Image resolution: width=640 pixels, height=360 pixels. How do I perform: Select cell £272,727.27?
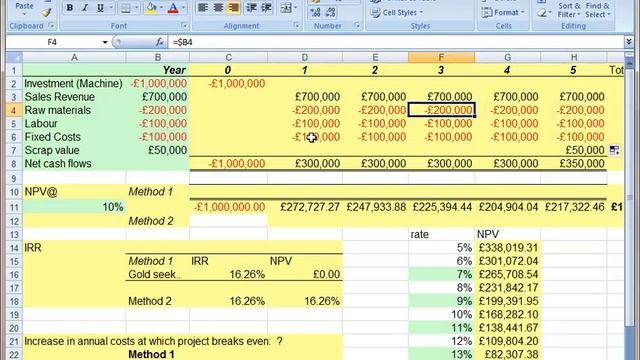pyautogui.click(x=305, y=207)
